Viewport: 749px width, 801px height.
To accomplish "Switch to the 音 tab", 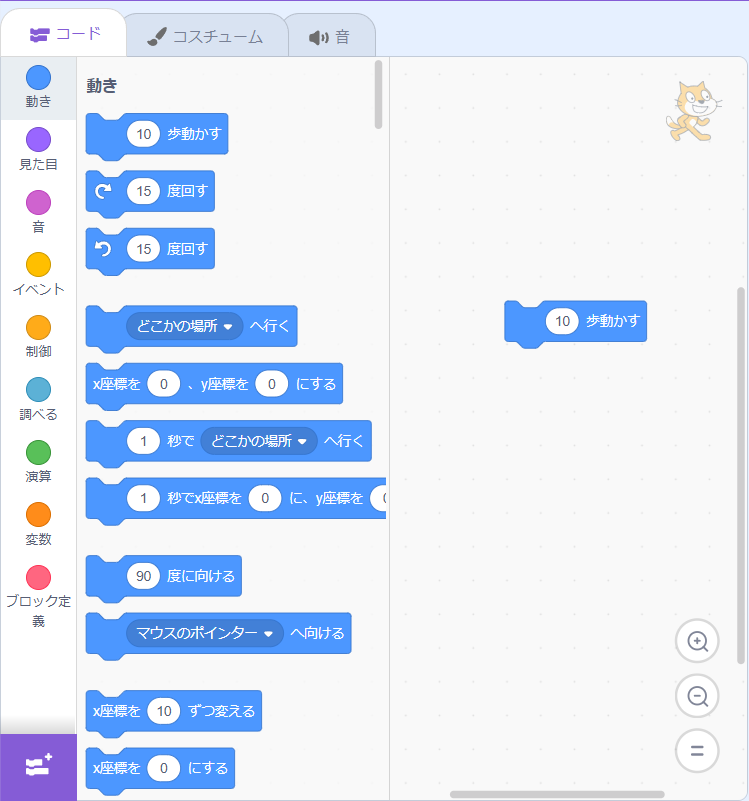I will click(330, 37).
